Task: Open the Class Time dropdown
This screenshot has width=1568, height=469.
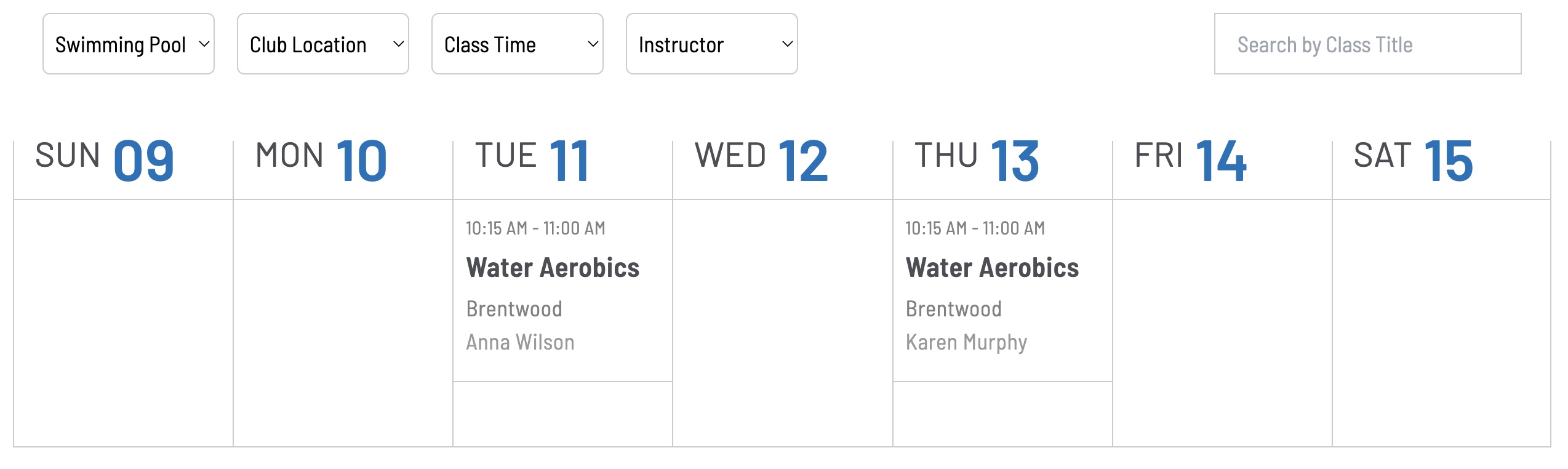Action: point(517,44)
